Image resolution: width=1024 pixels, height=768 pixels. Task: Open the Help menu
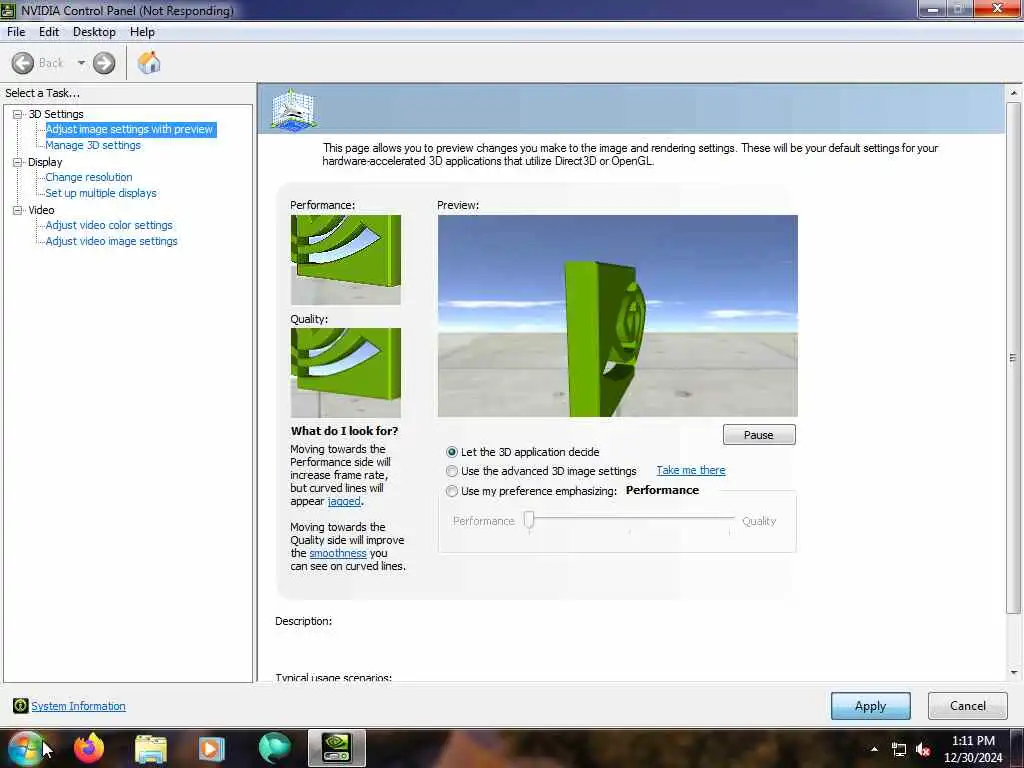tap(142, 32)
